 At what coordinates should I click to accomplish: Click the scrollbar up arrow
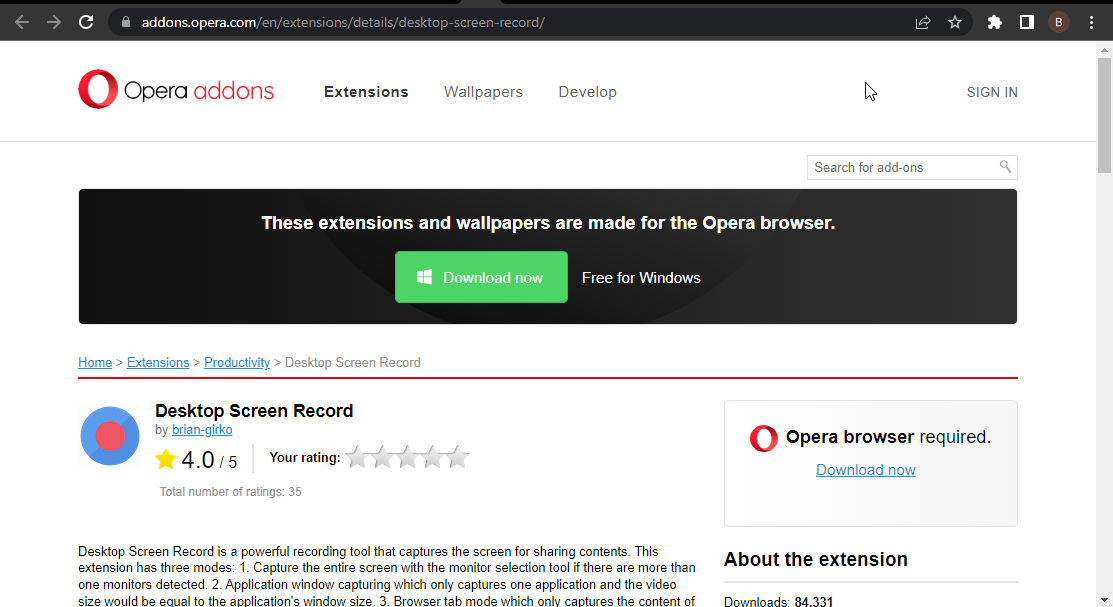tap(1104, 50)
